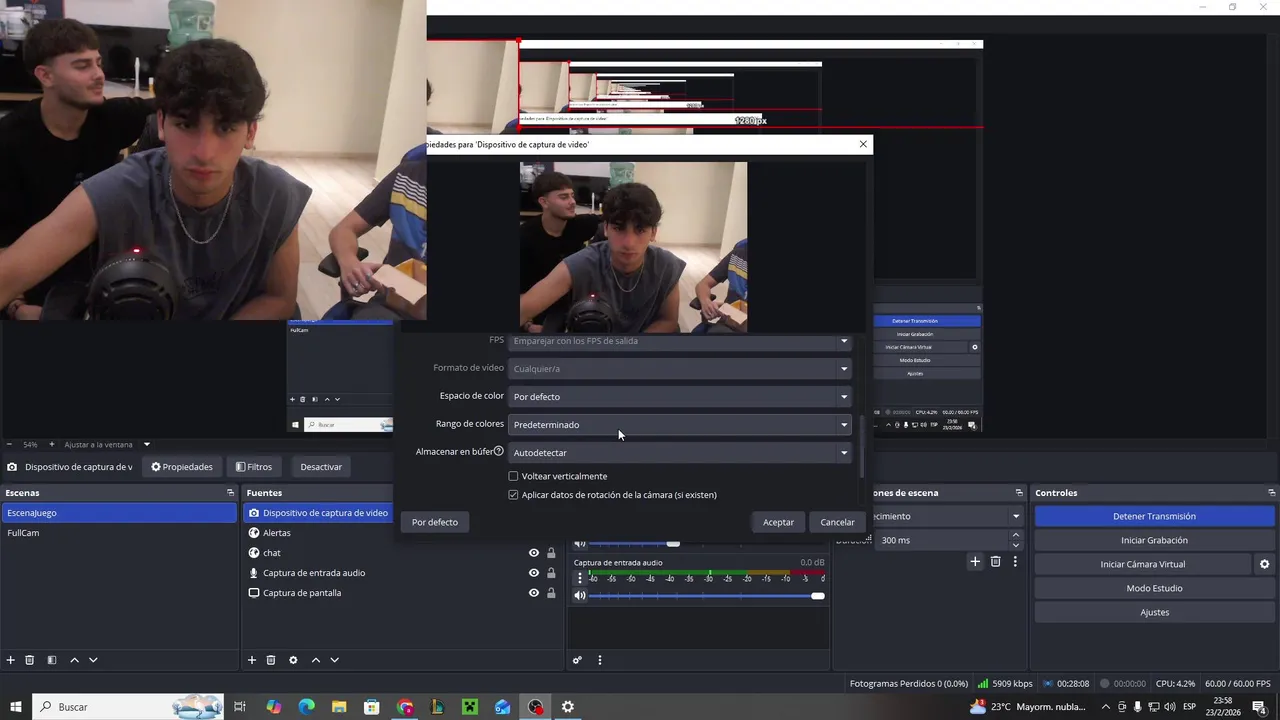Viewport: 1280px width, 720px height.
Task: Open the FPS dropdown
Action: click(x=681, y=341)
